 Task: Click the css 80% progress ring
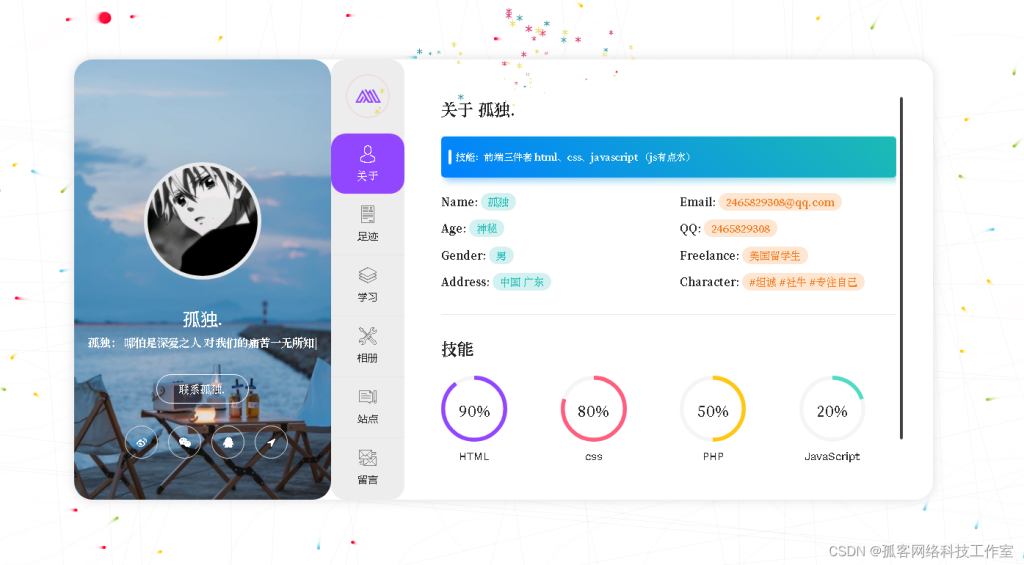coord(593,409)
